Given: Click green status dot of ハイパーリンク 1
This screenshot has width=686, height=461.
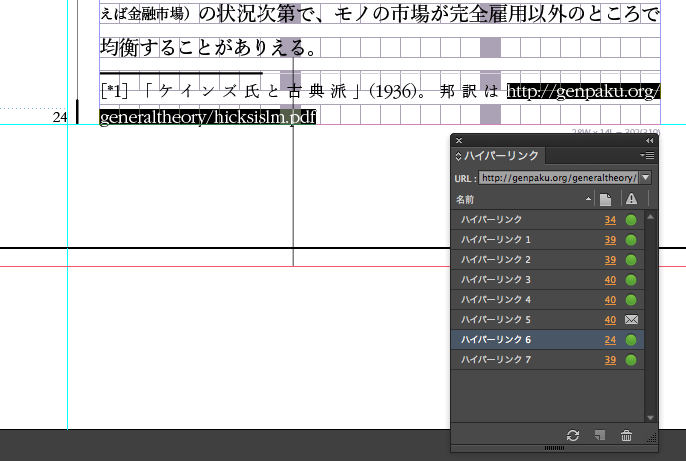Looking at the screenshot, I should point(631,240).
